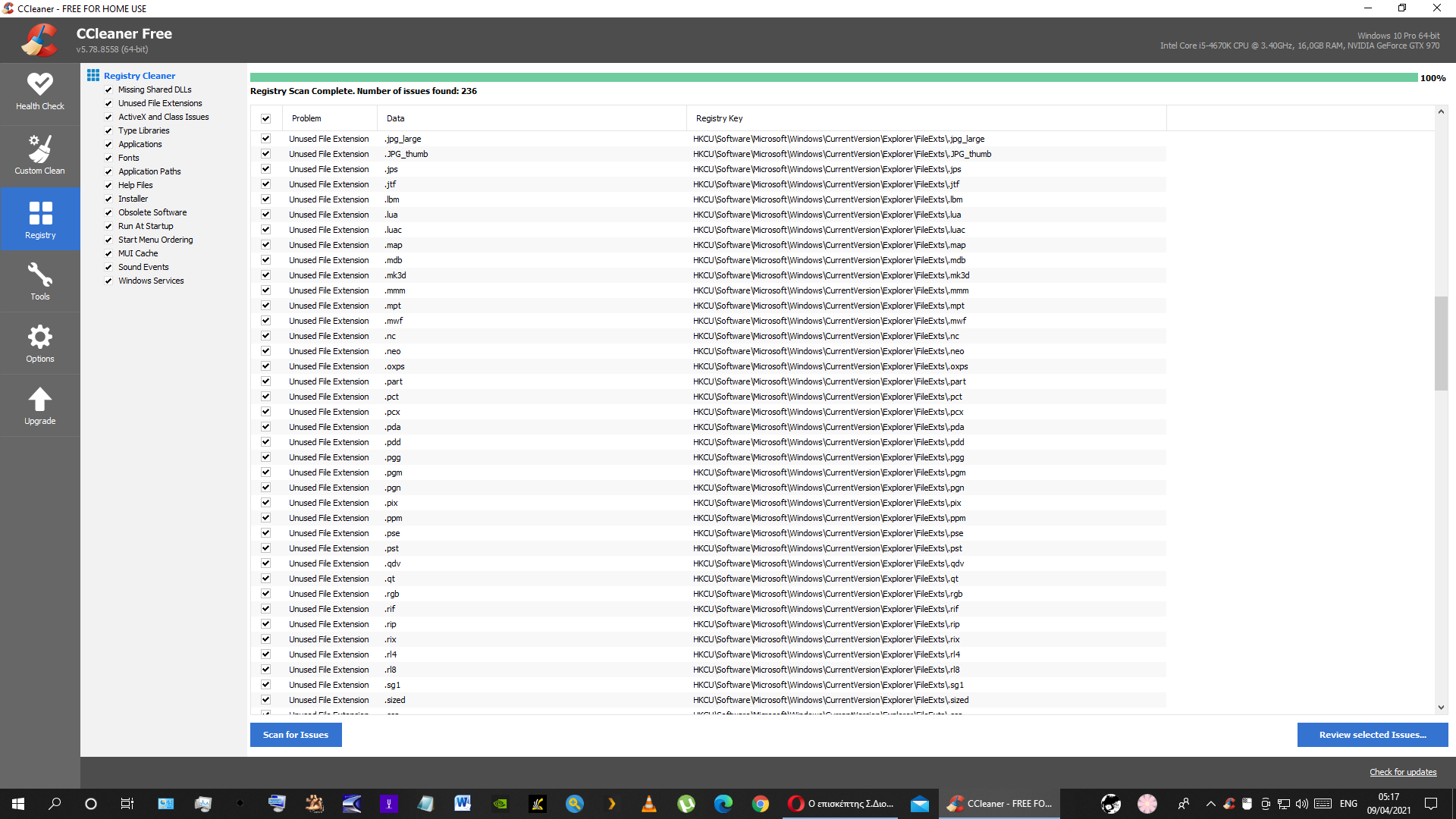Uncheck the .mdb issue row
The image size is (1456, 819).
click(x=265, y=260)
